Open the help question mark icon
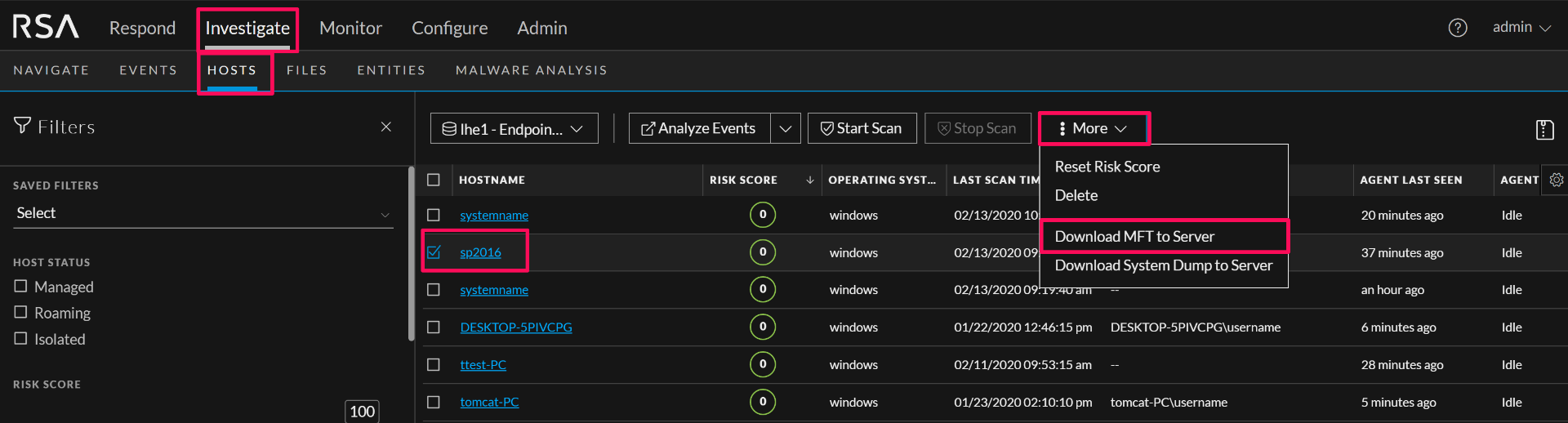Screen dimensions: 1568x423 tap(1458, 28)
